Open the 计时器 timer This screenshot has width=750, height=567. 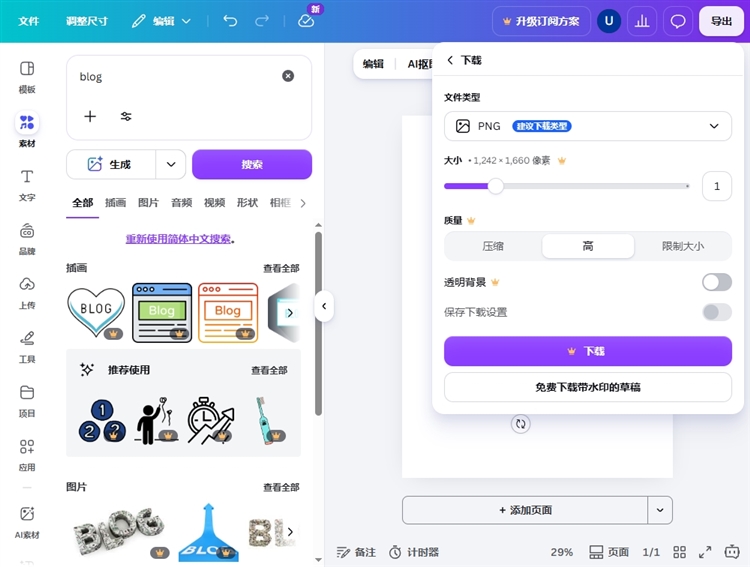pos(414,552)
